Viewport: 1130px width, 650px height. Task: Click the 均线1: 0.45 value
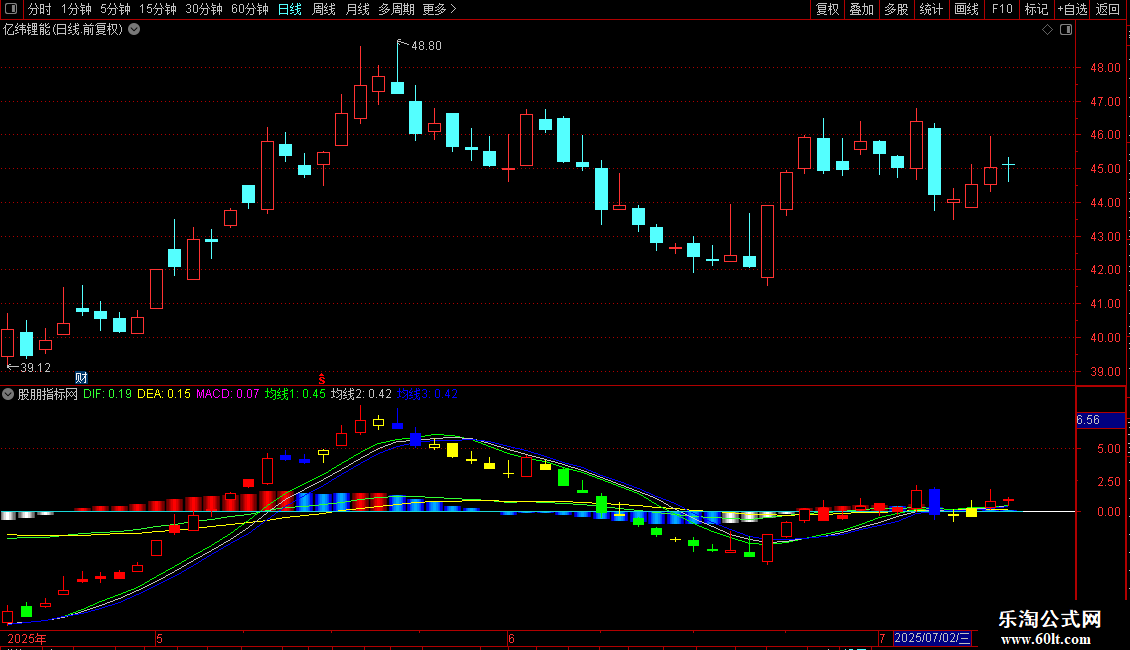point(295,394)
